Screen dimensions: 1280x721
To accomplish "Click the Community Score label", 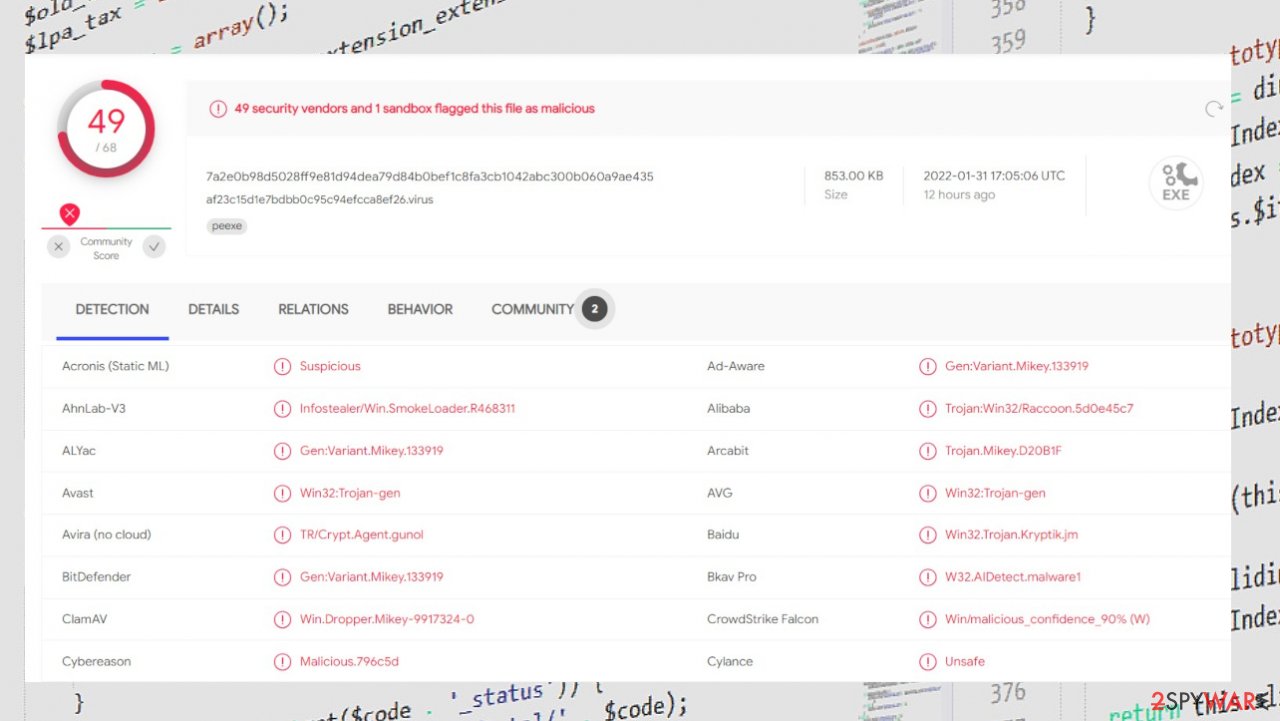I will 106,248.
